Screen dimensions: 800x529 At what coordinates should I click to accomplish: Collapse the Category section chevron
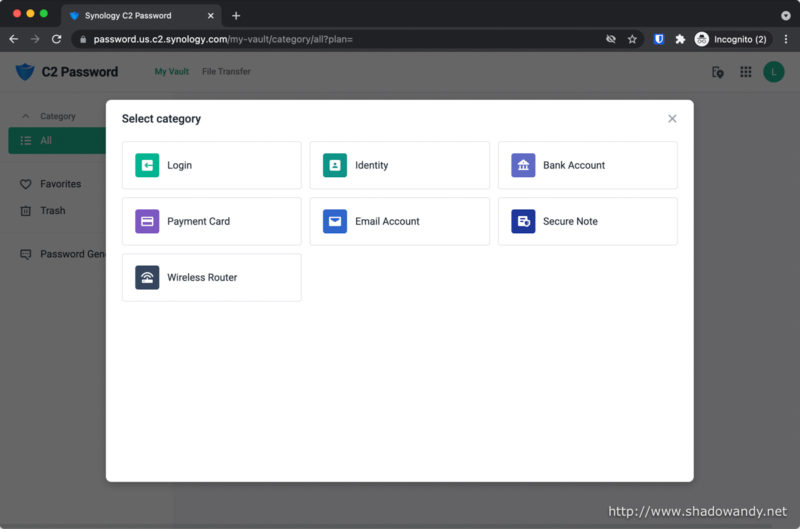[x=26, y=116]
